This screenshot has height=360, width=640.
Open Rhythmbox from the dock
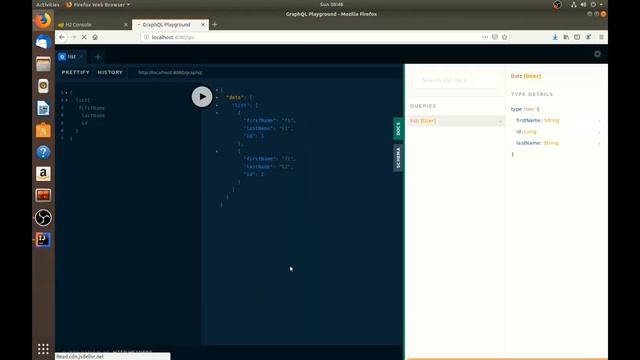(x=43, y=86)
